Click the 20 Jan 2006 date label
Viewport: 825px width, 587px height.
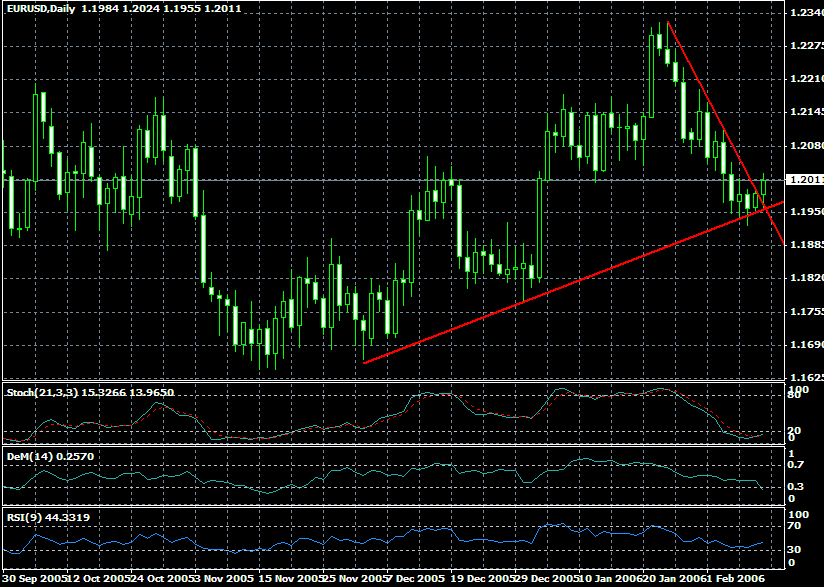[x=676, y=578]
